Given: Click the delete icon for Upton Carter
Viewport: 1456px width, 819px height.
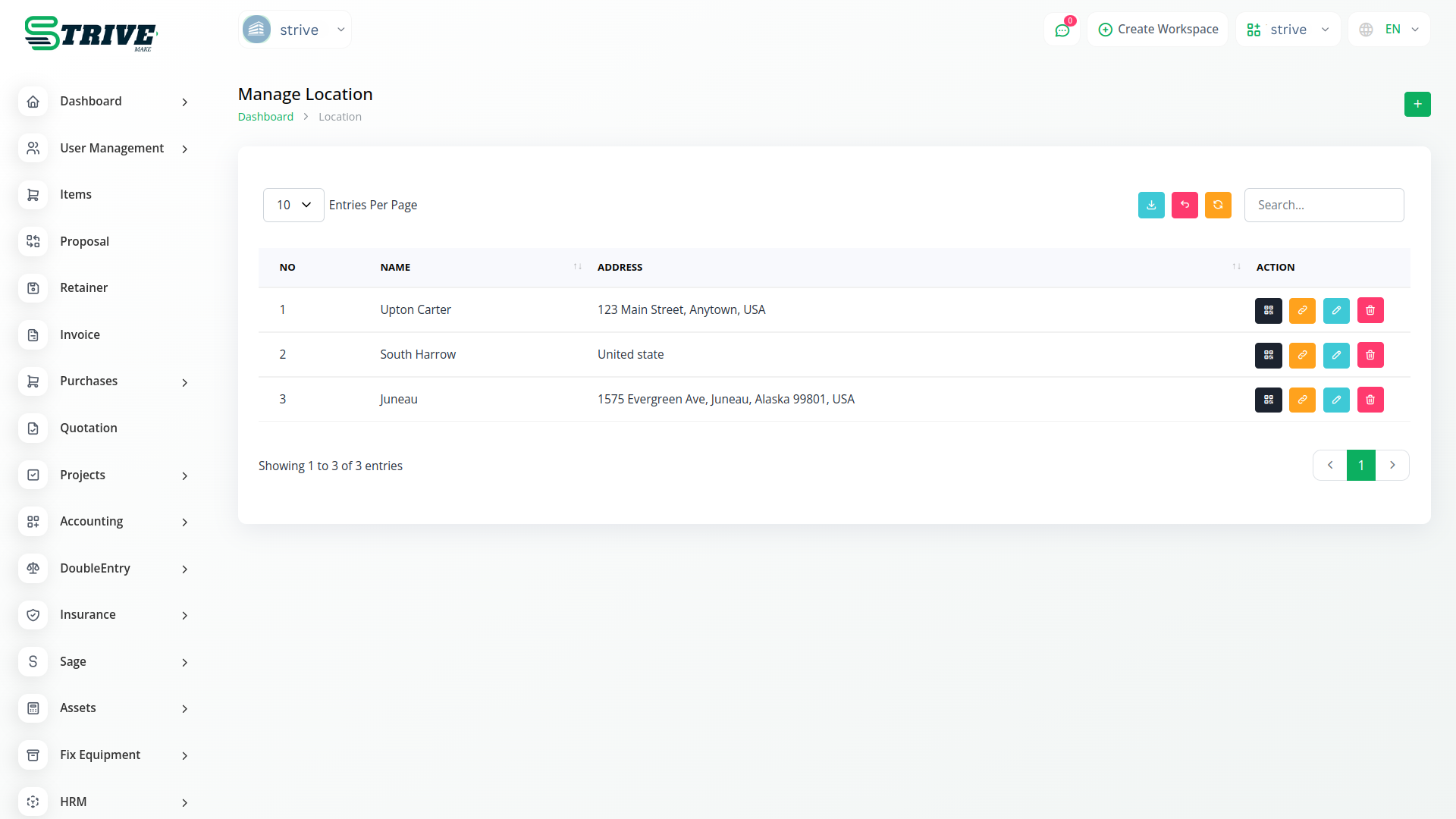Looking at the screenshot, I should click(x=1370, y=310).
